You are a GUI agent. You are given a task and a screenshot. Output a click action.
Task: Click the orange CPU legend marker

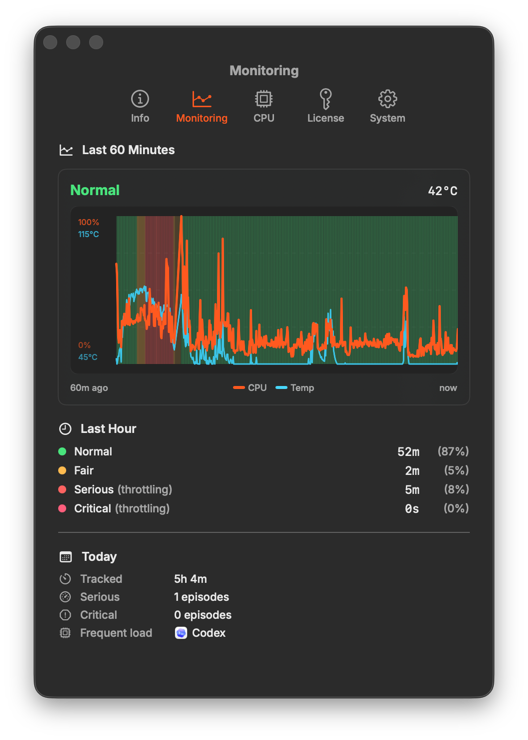coord(239,388)
